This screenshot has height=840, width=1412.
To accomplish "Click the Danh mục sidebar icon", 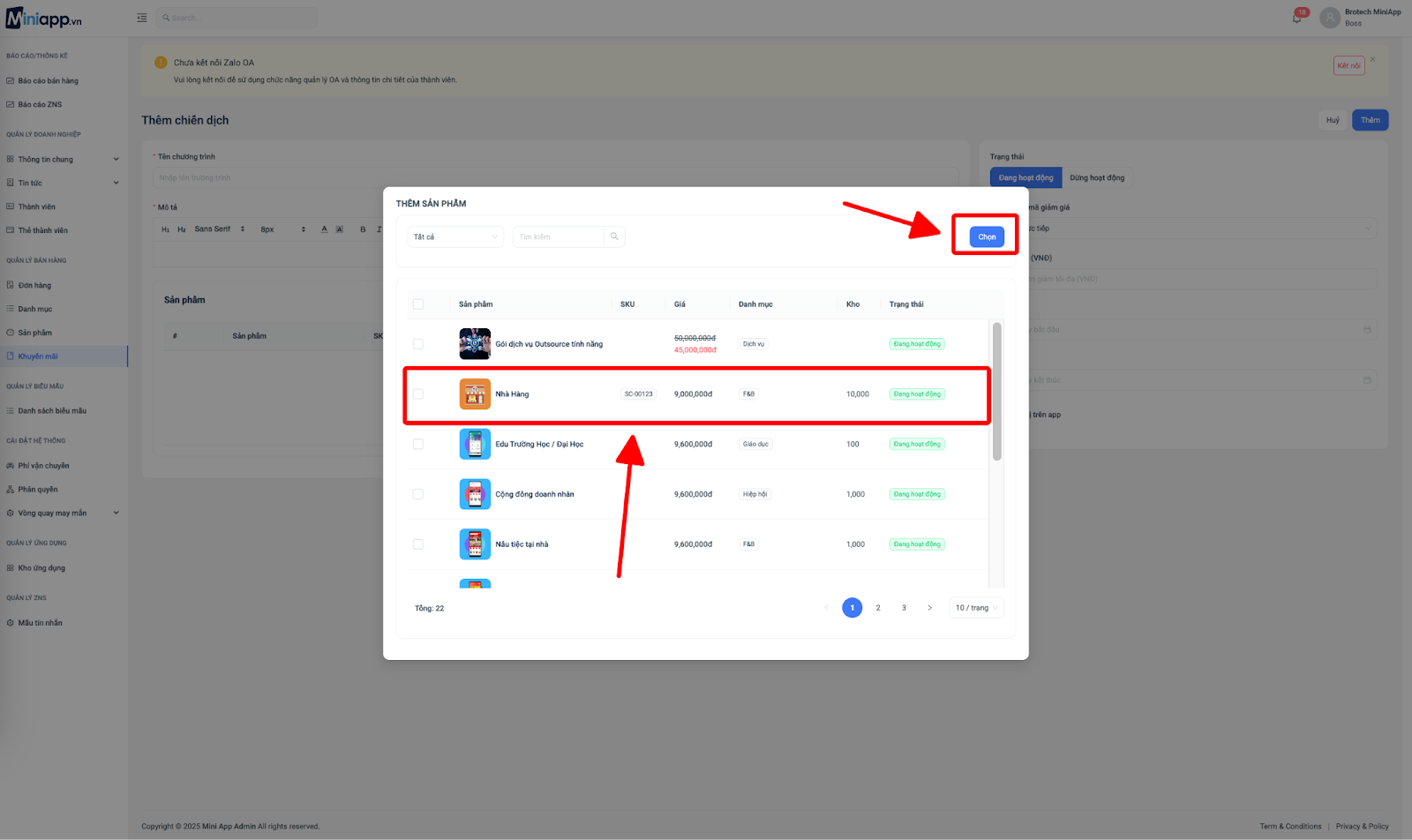I will pos(11,309).
